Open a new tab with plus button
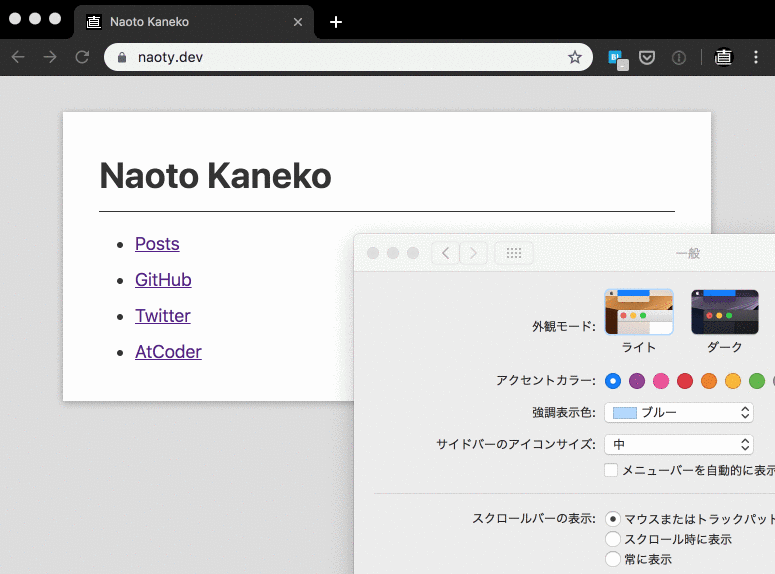 (336, 22)
